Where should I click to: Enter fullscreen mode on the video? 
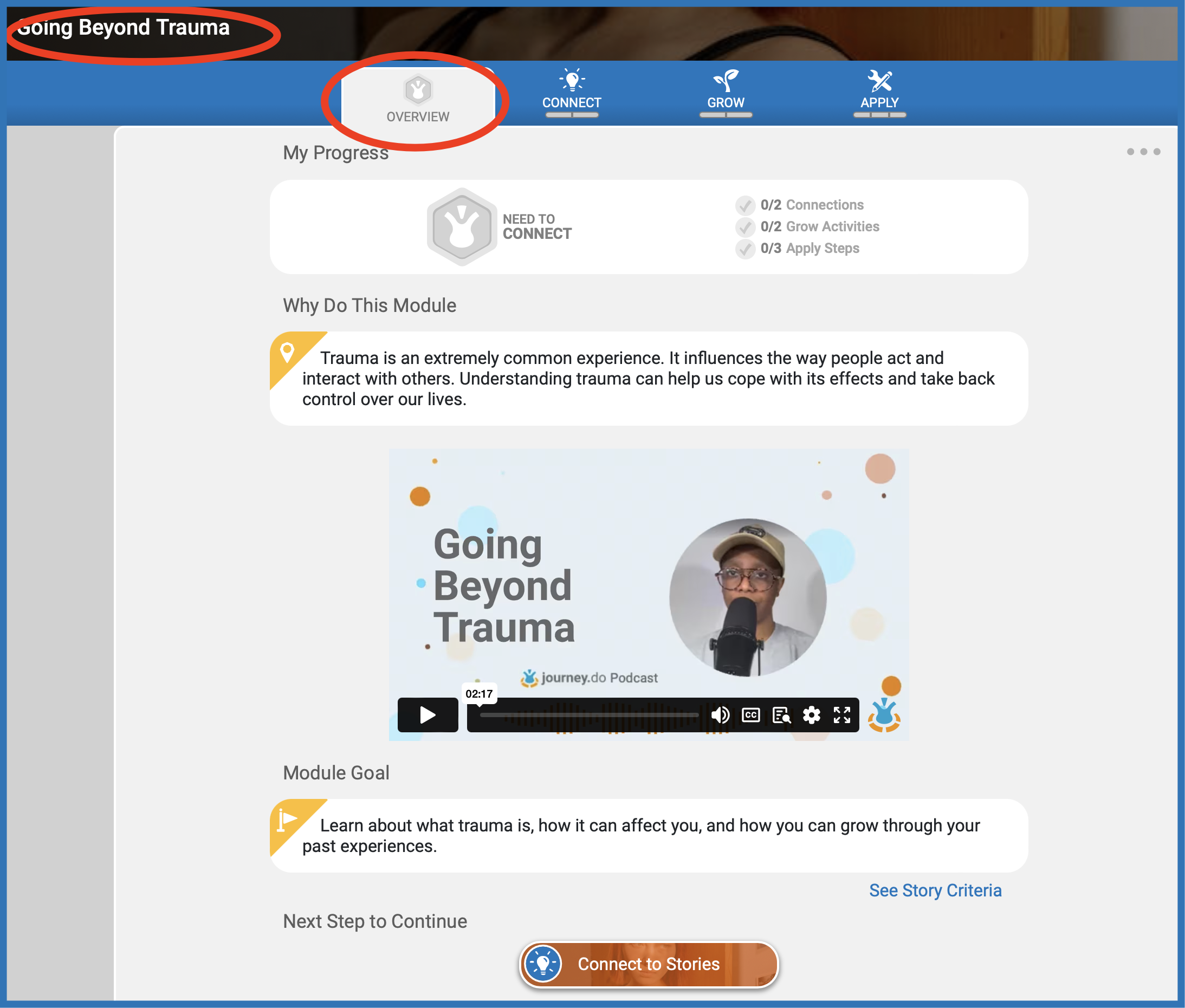coord(841,715)
